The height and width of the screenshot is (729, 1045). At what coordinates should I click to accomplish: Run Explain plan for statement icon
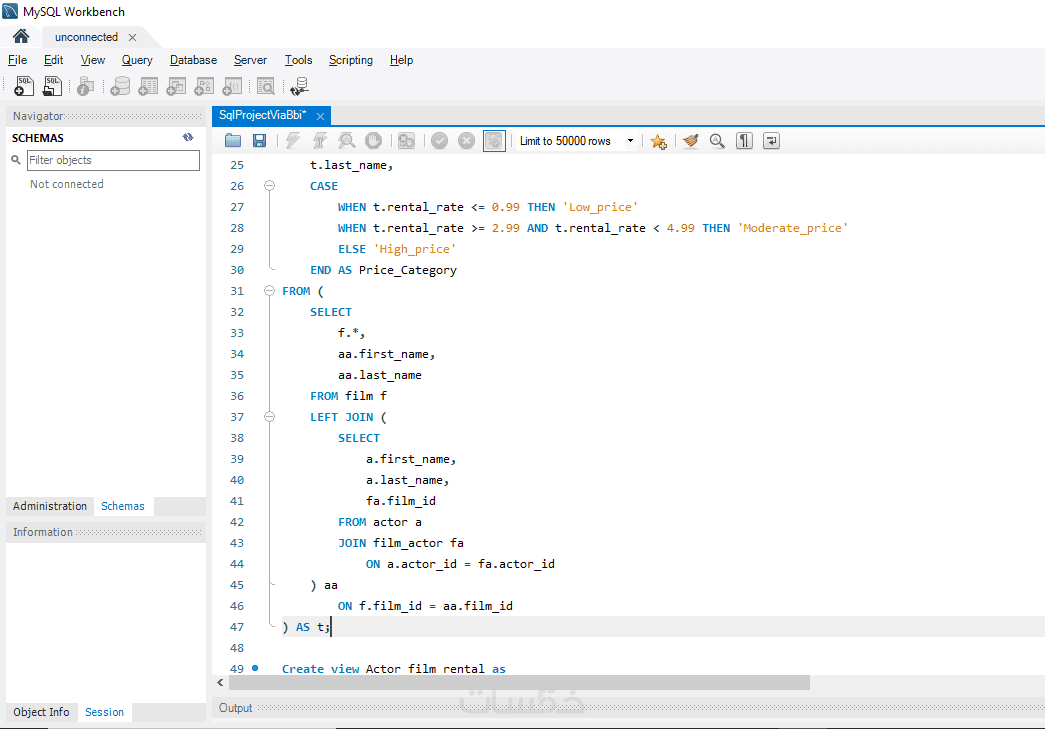347,141
